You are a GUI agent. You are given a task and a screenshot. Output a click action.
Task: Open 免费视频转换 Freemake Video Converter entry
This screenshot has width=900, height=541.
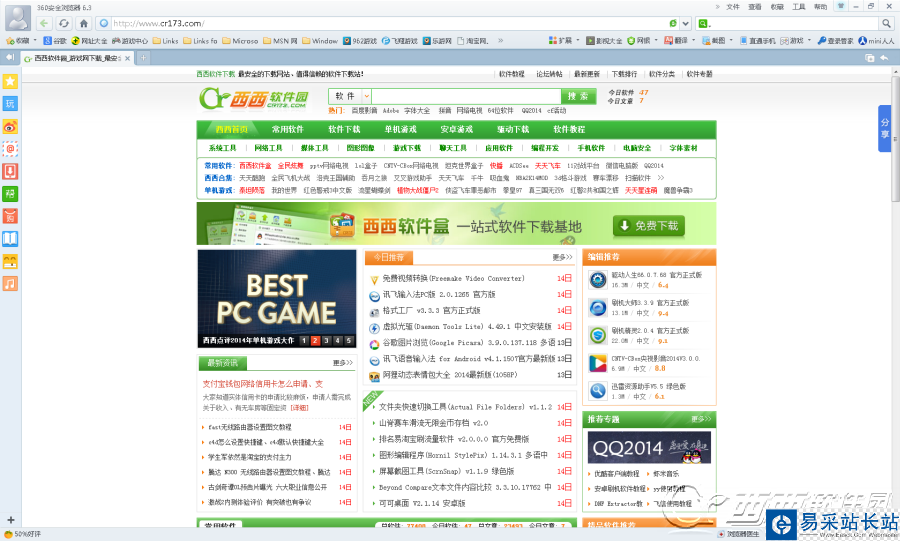point(453,278)
